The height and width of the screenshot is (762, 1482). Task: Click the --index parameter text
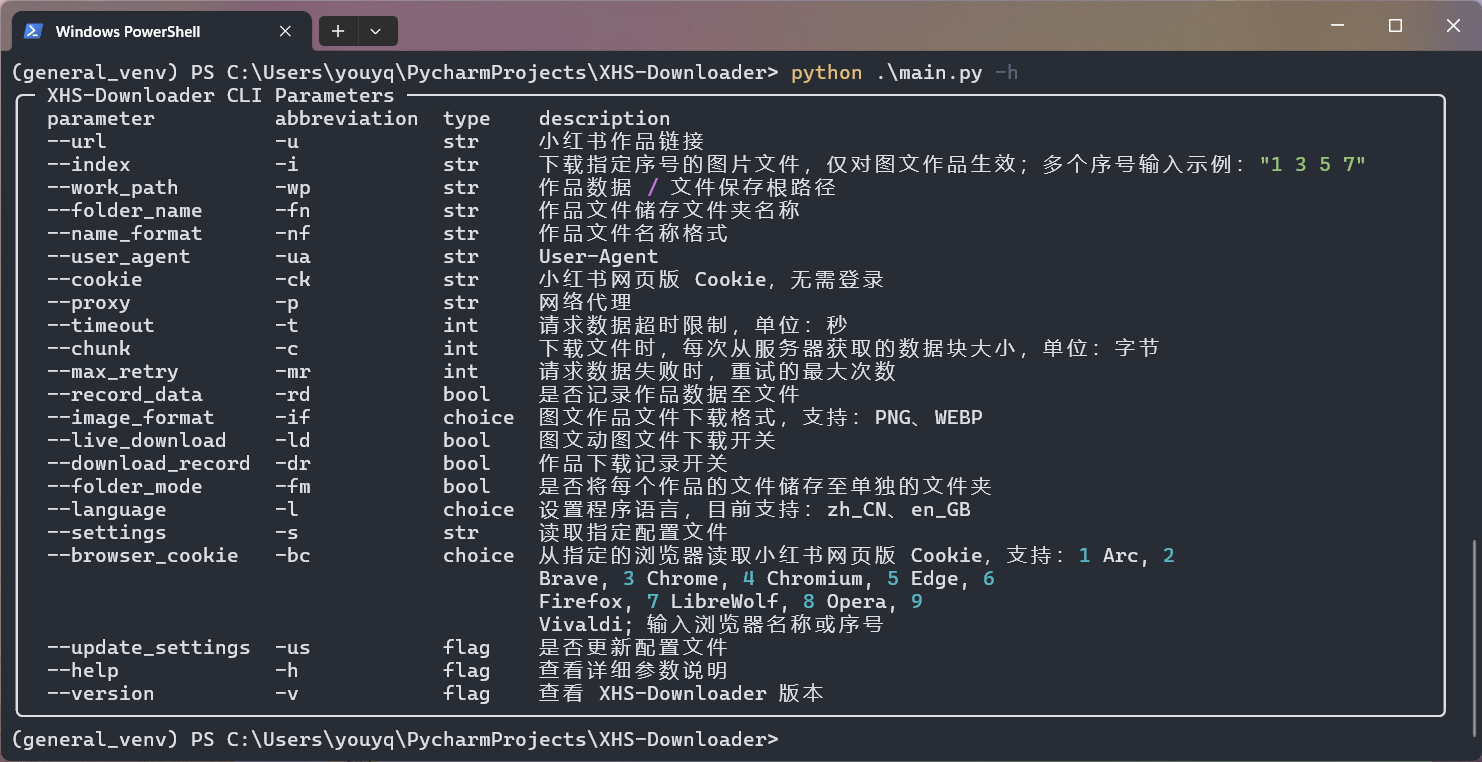coord(89,164)
